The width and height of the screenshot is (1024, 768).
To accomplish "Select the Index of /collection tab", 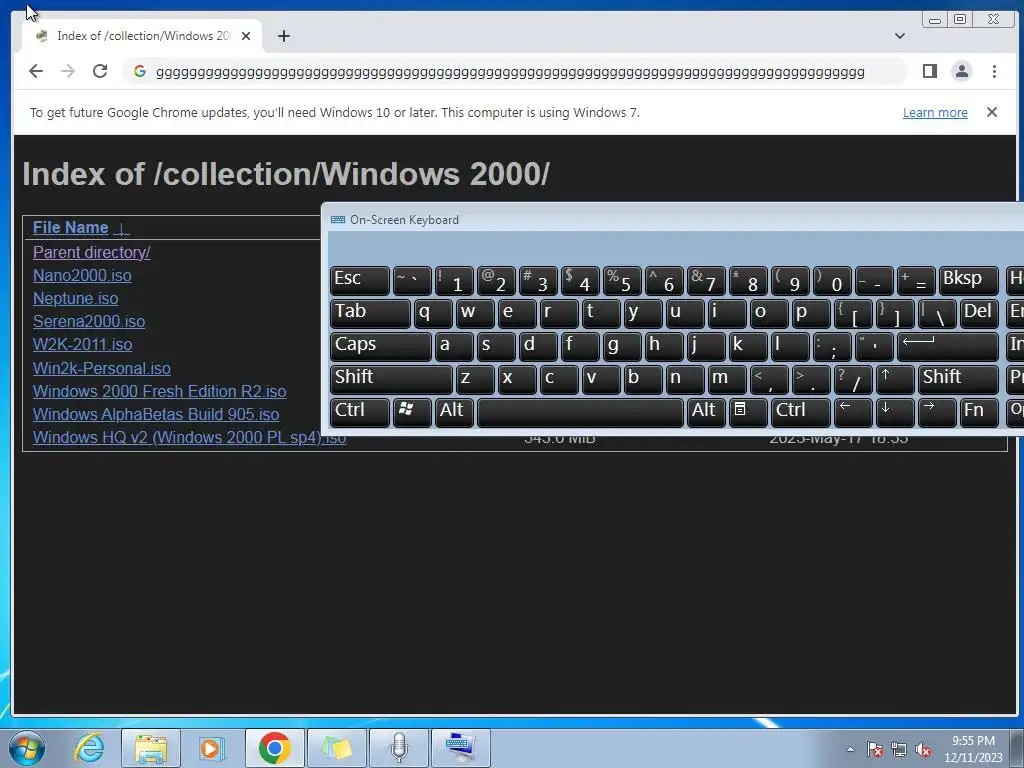I will [x=142, y=36].
